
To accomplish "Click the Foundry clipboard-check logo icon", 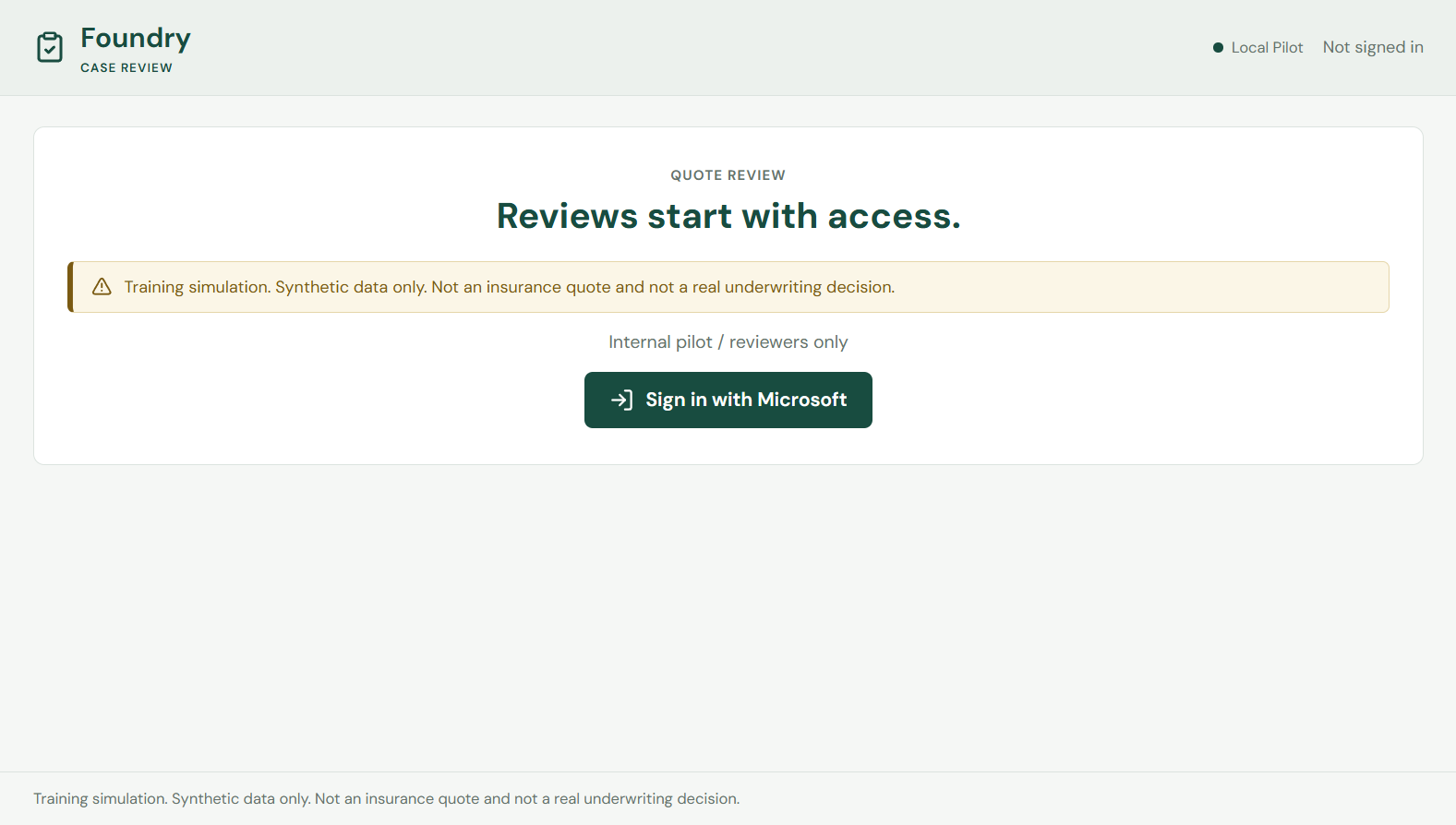I will click(50, 47).
